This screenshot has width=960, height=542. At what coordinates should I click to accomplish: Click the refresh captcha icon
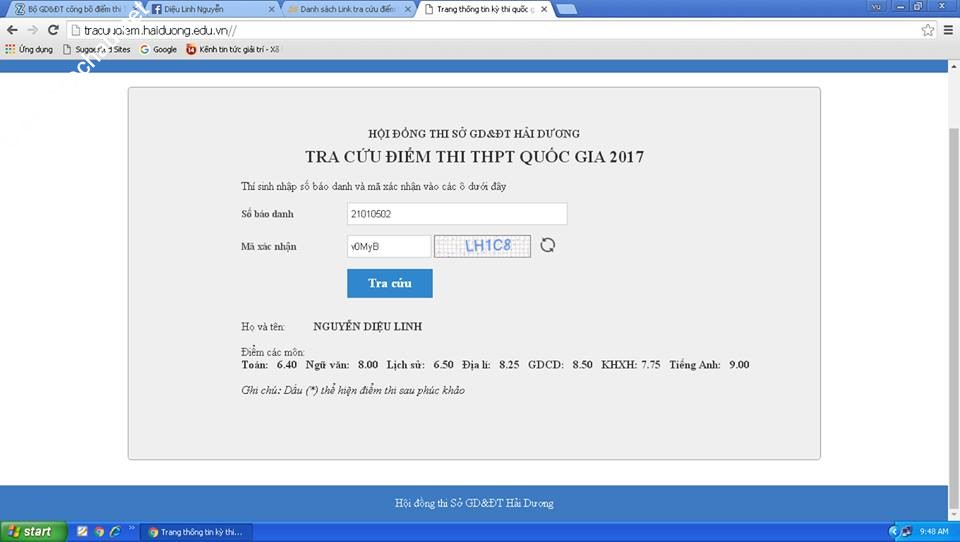pyautogui.click(x=547, y=245)
